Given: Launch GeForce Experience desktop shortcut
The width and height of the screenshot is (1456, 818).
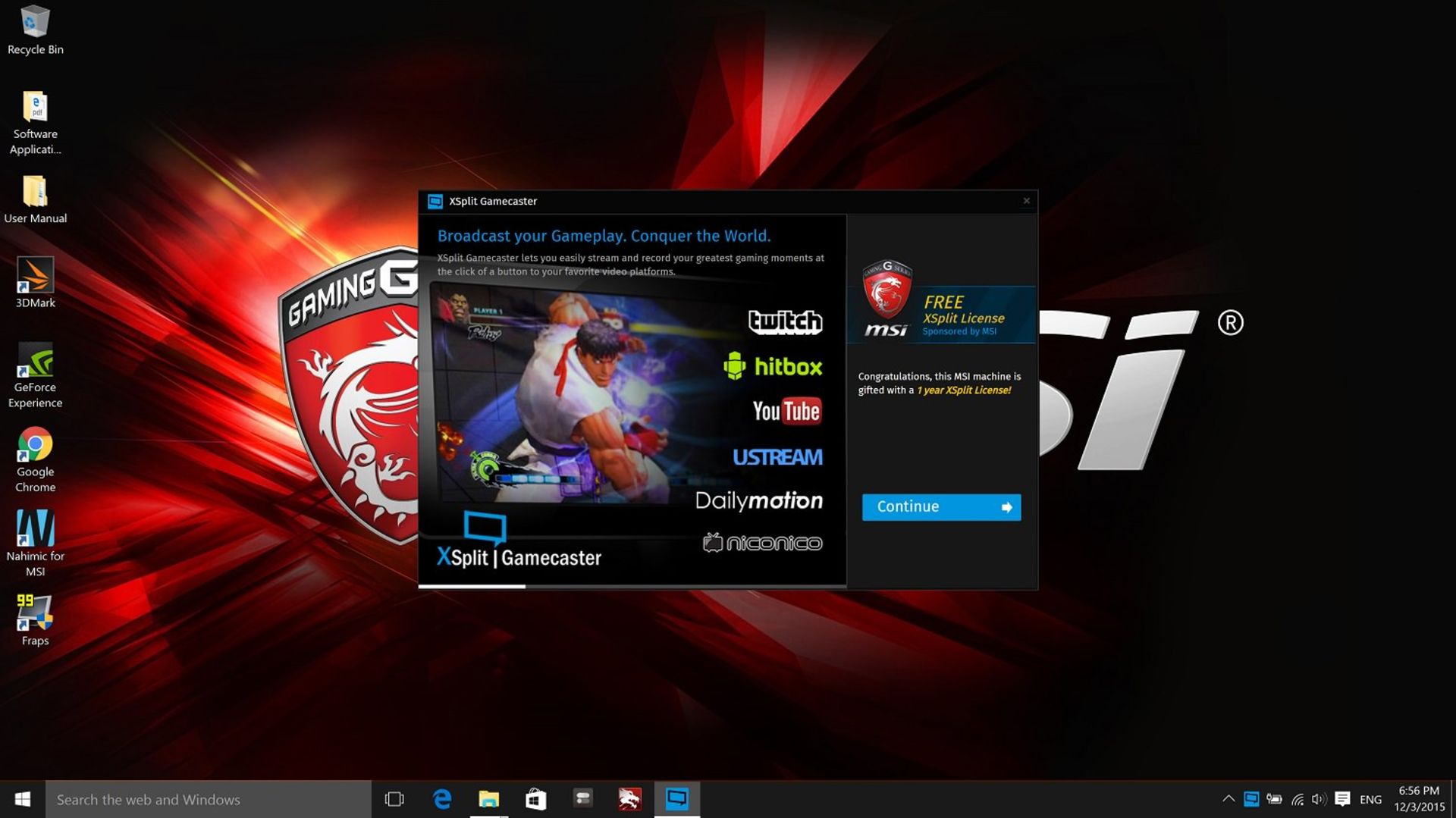Looking at the screenshot, I should (35, 375).
